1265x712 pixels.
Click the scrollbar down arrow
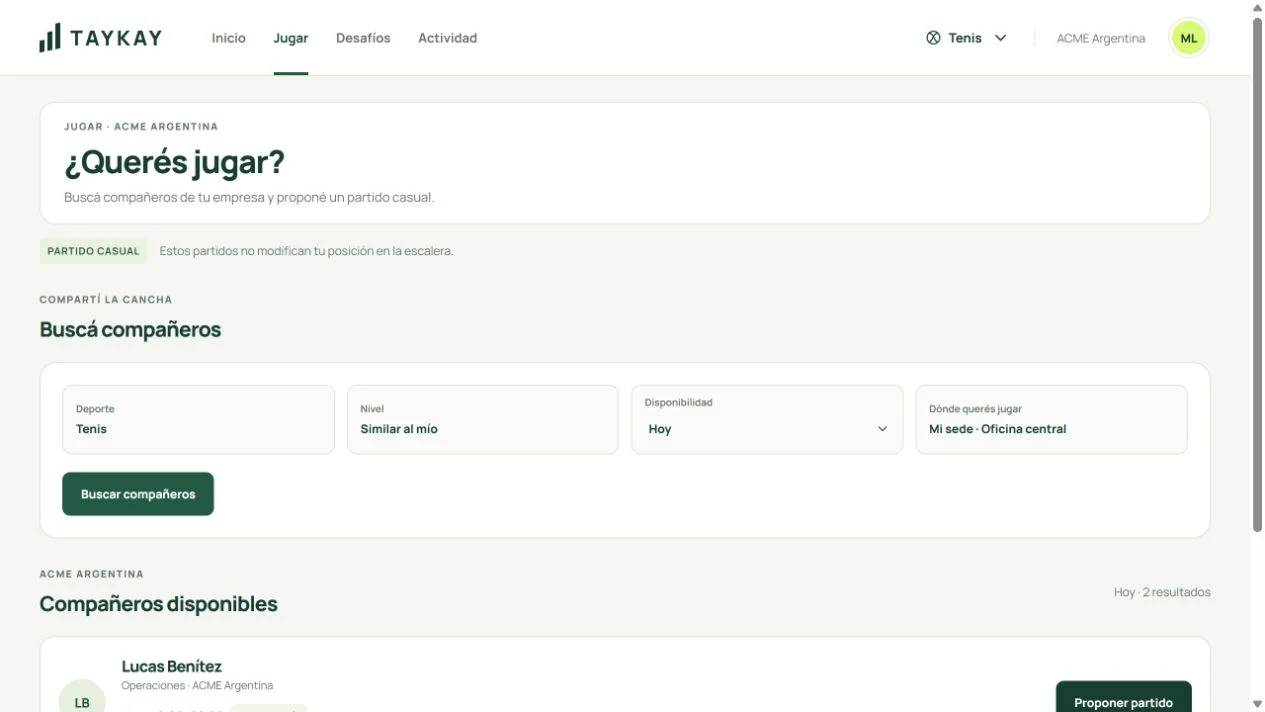[1258, 704]
